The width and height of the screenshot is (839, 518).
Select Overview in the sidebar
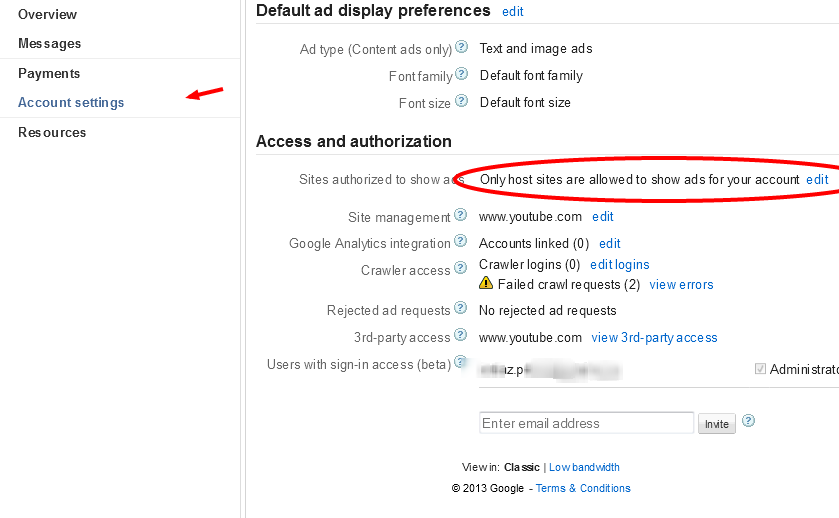point(47,14)
